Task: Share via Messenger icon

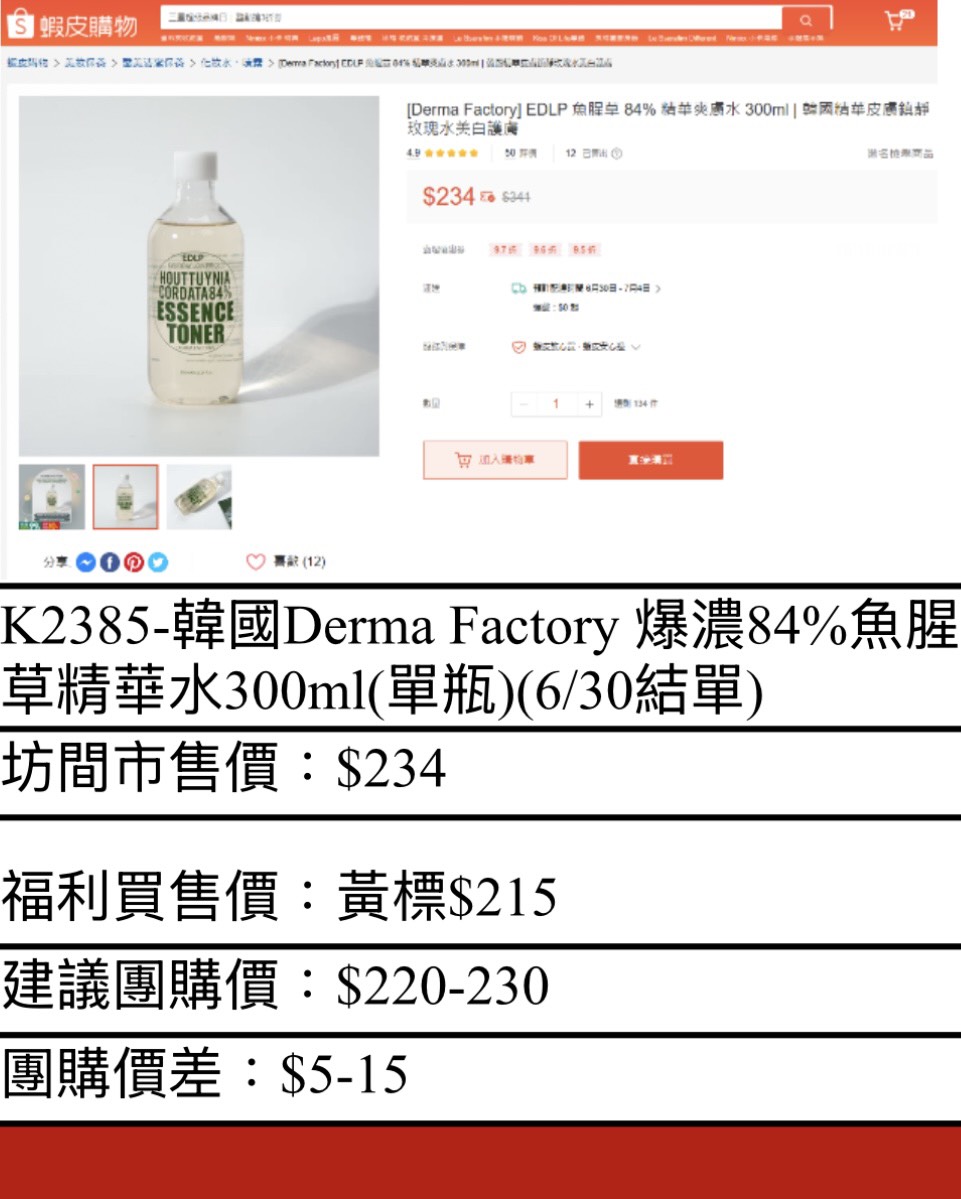Action: pyautogui.click(x=86, y=562)
